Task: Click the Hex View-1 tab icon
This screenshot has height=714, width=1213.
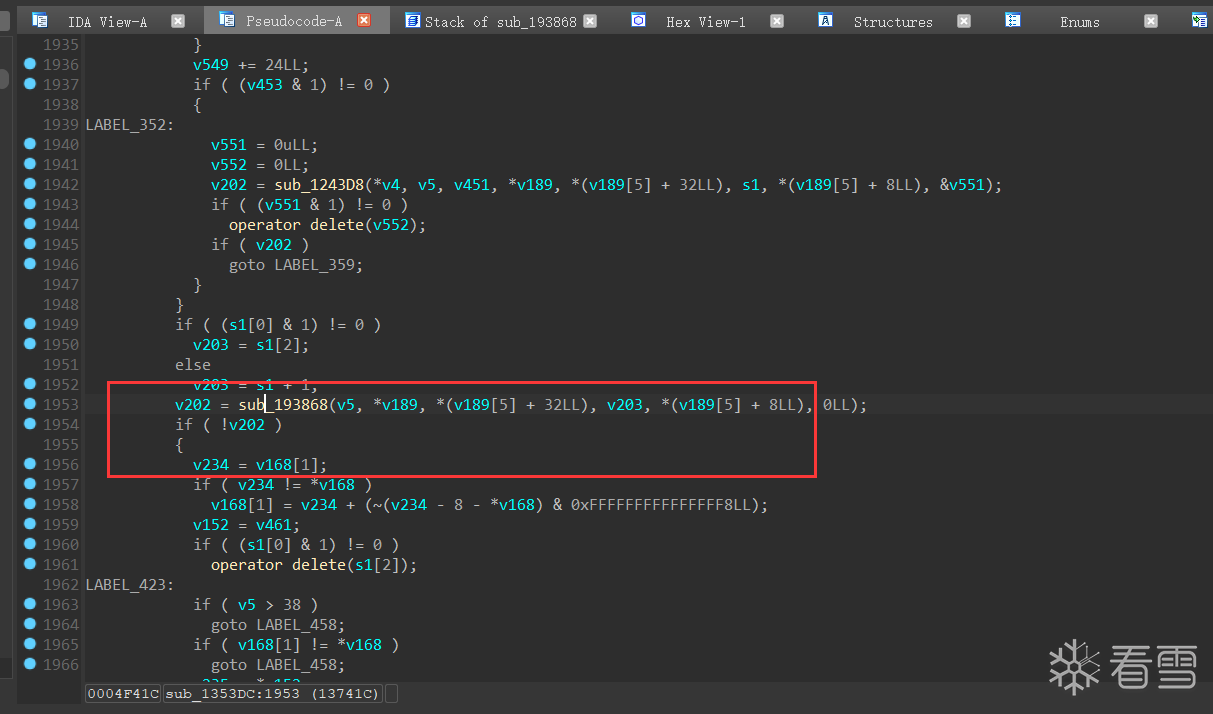Action: click(x=638, y=20)
